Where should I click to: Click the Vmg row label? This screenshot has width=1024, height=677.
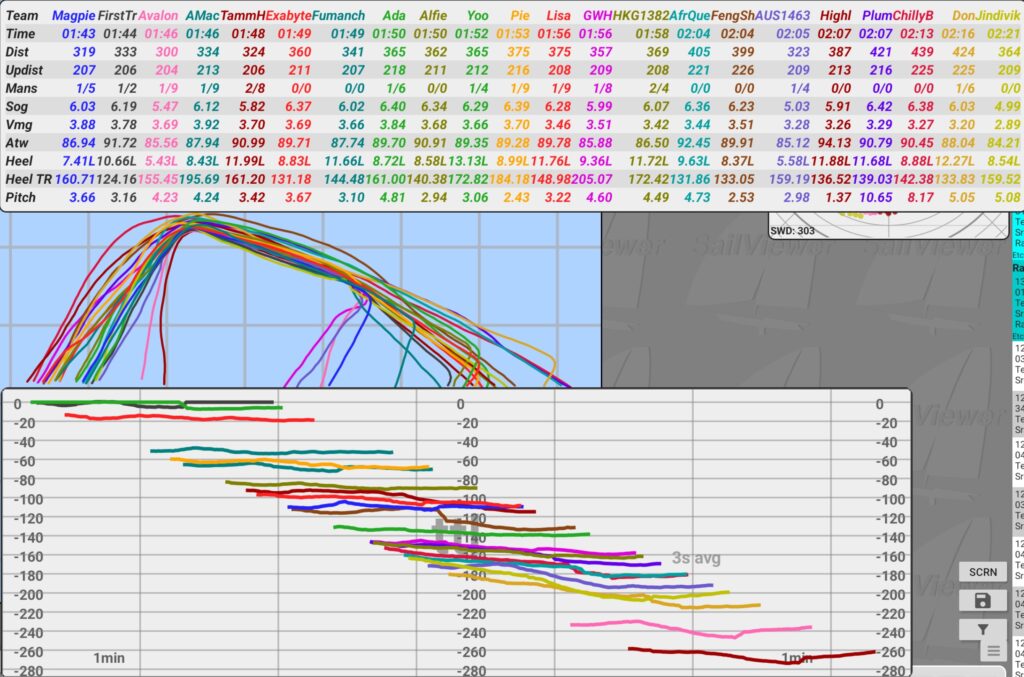(19, 125)
